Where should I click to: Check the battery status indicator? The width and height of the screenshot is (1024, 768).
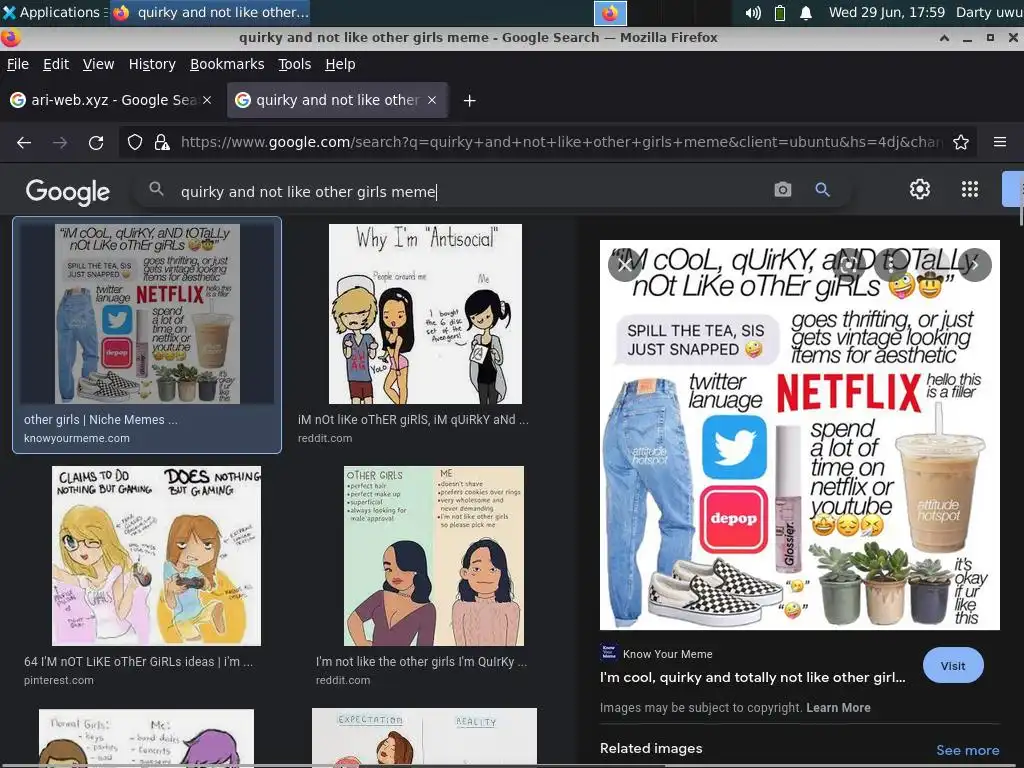[x=780, y=13]
